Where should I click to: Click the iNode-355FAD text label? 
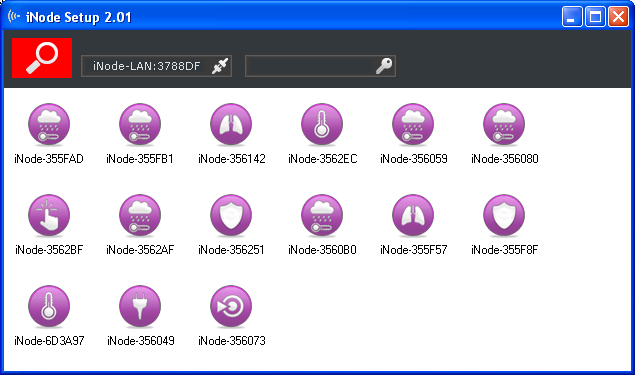49,159
